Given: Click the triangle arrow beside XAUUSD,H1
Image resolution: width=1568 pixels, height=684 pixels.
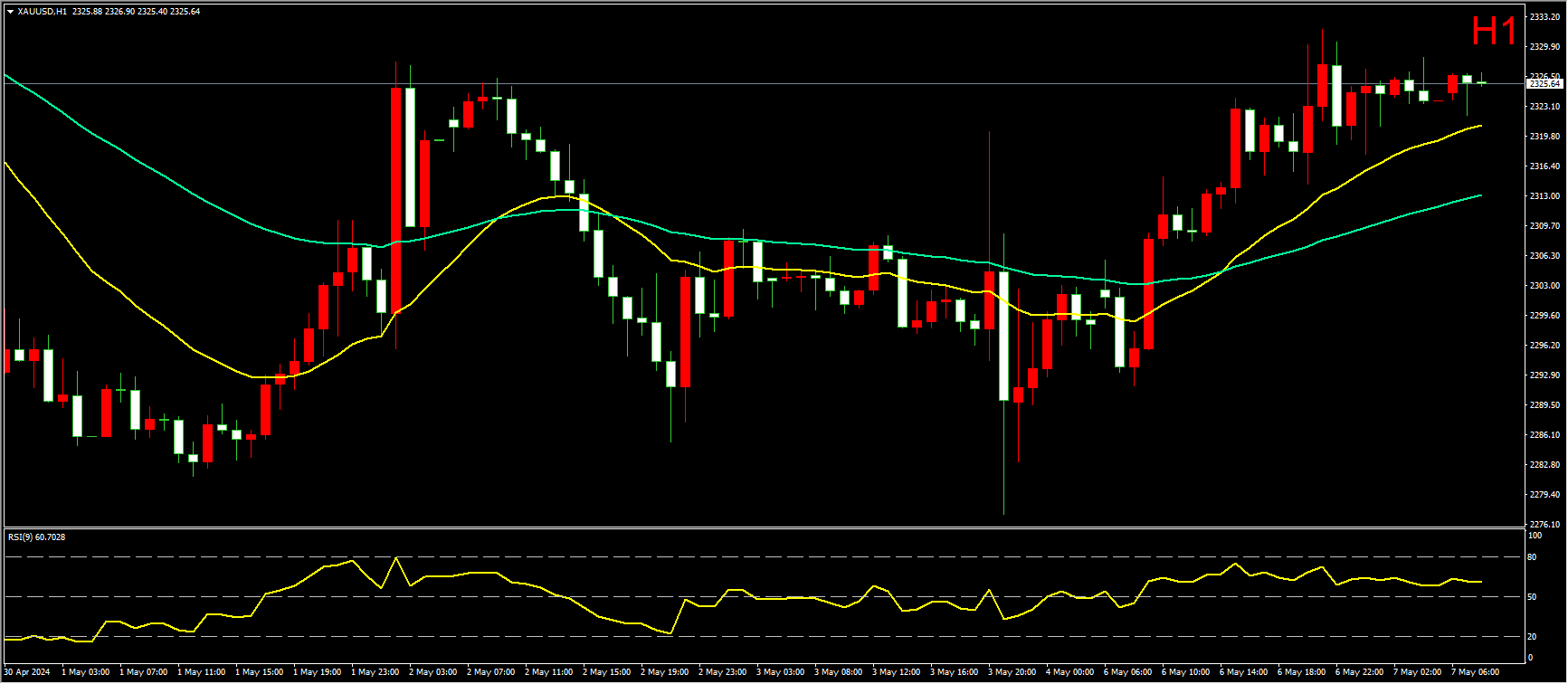Looking at the screenshot, I should click(10, 12).
